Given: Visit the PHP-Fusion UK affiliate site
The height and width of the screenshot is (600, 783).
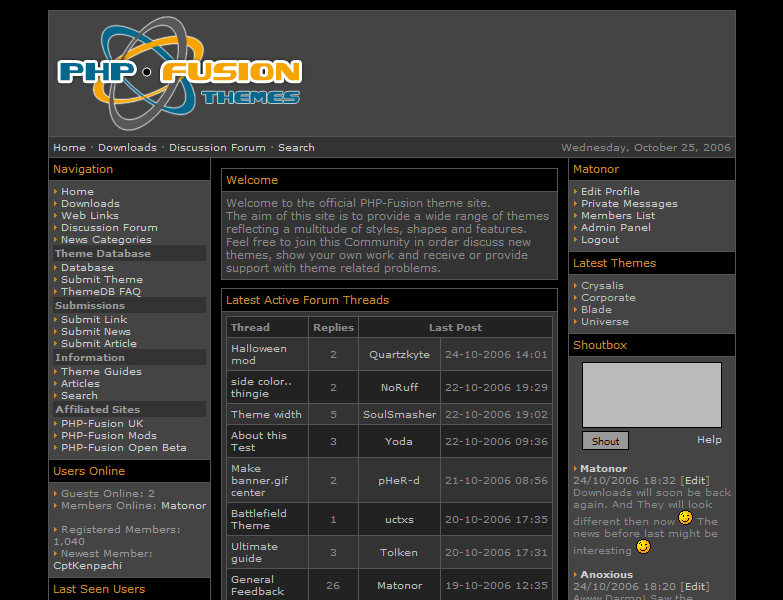Looking at the screenshot, I should point(102,423).
